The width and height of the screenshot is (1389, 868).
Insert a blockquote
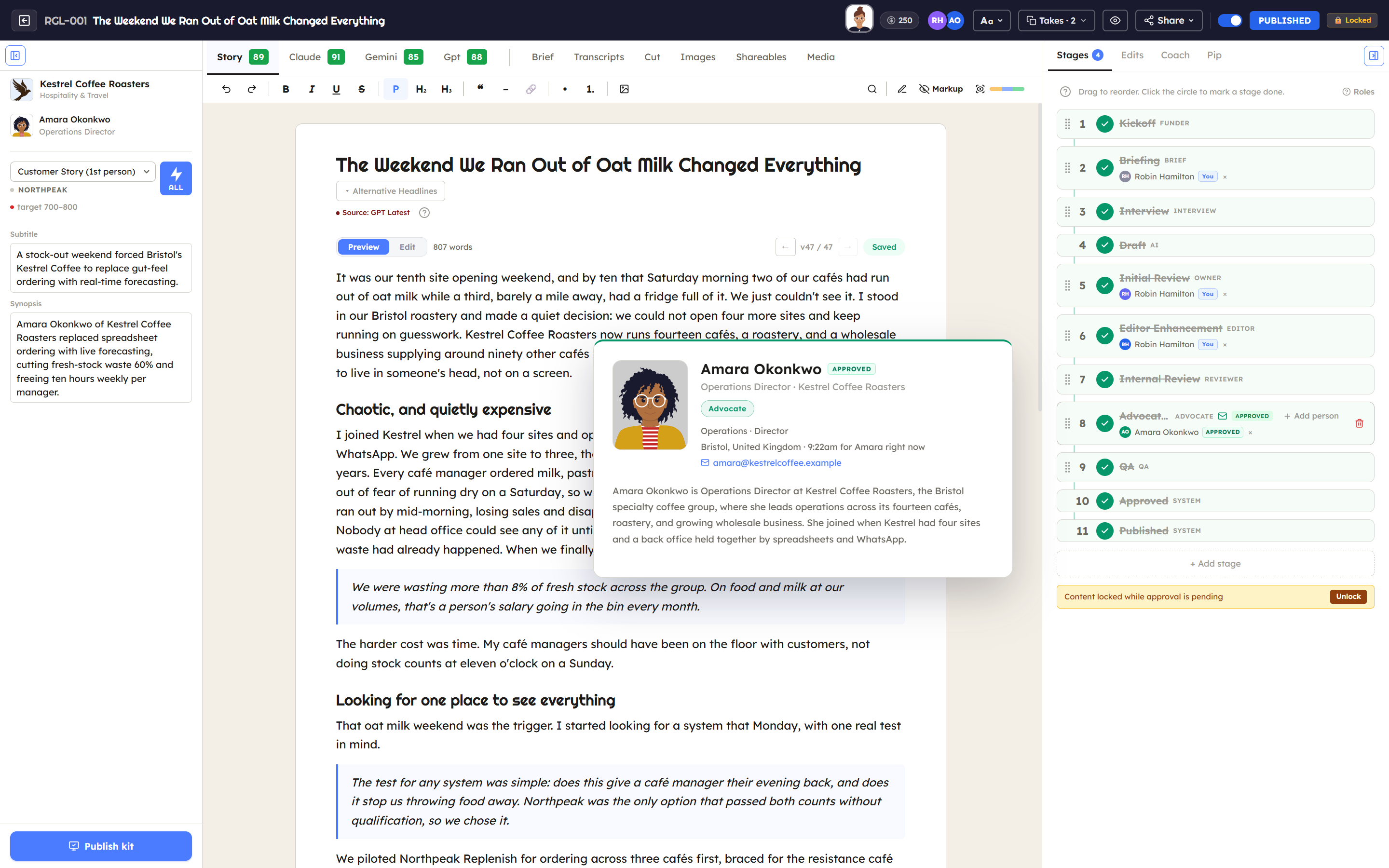coord(480,89)
